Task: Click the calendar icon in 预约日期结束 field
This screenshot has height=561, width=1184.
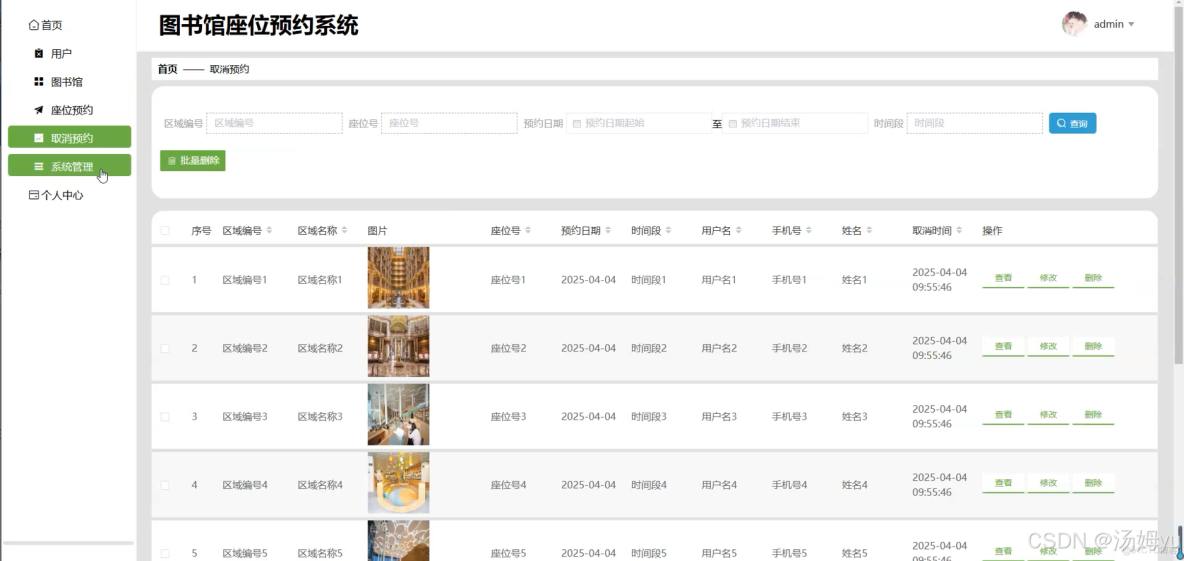Action: [732, 123]
